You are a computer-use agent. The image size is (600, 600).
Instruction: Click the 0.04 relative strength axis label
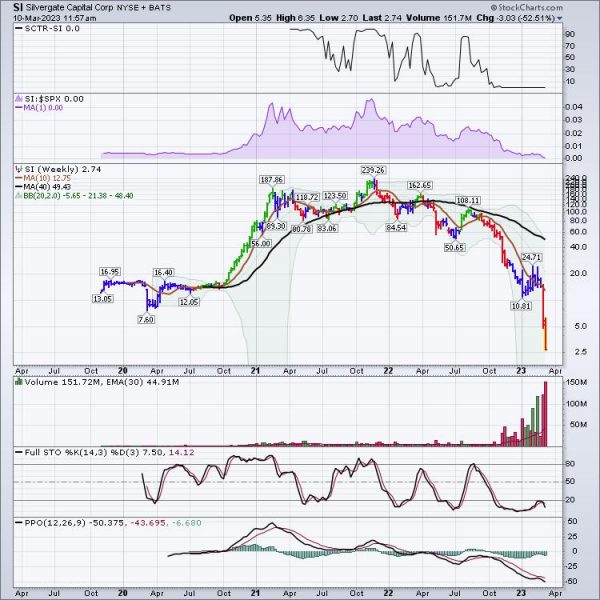574,107
